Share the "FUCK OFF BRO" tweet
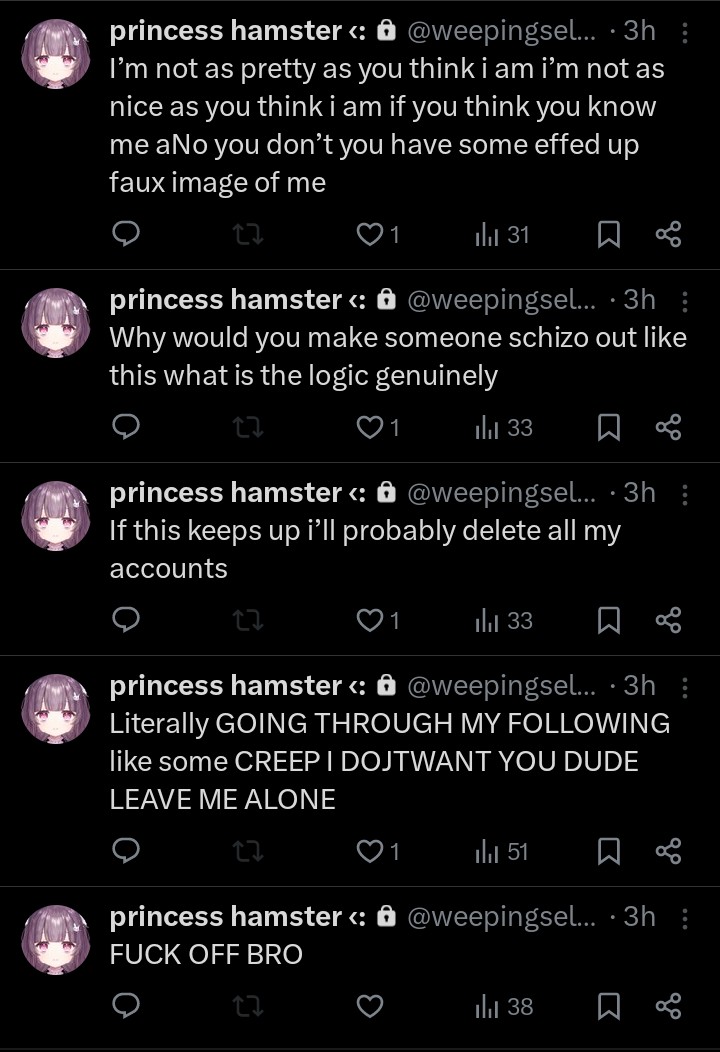This screenshot has height=1052, width=720. click(668, 1006)
